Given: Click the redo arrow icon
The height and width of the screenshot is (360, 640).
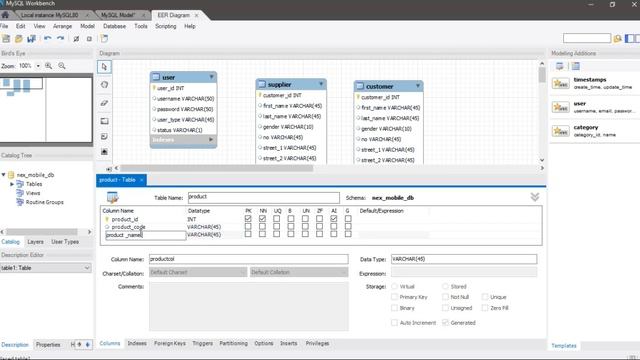Looking at the screenshot, I should (x=60, y=38).
